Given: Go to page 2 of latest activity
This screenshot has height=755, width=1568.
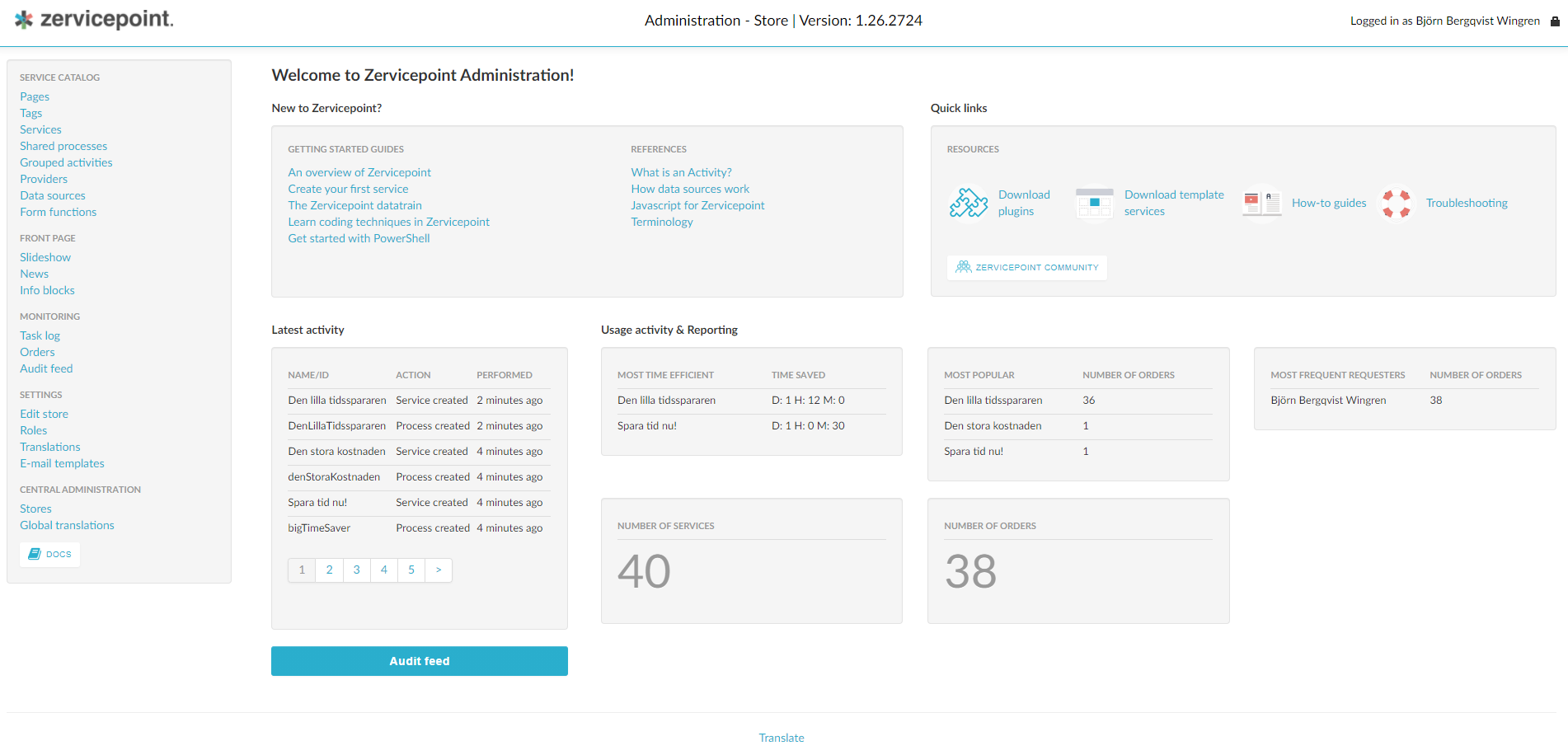Looking at the screenshot, I should [x=329, y=570].
